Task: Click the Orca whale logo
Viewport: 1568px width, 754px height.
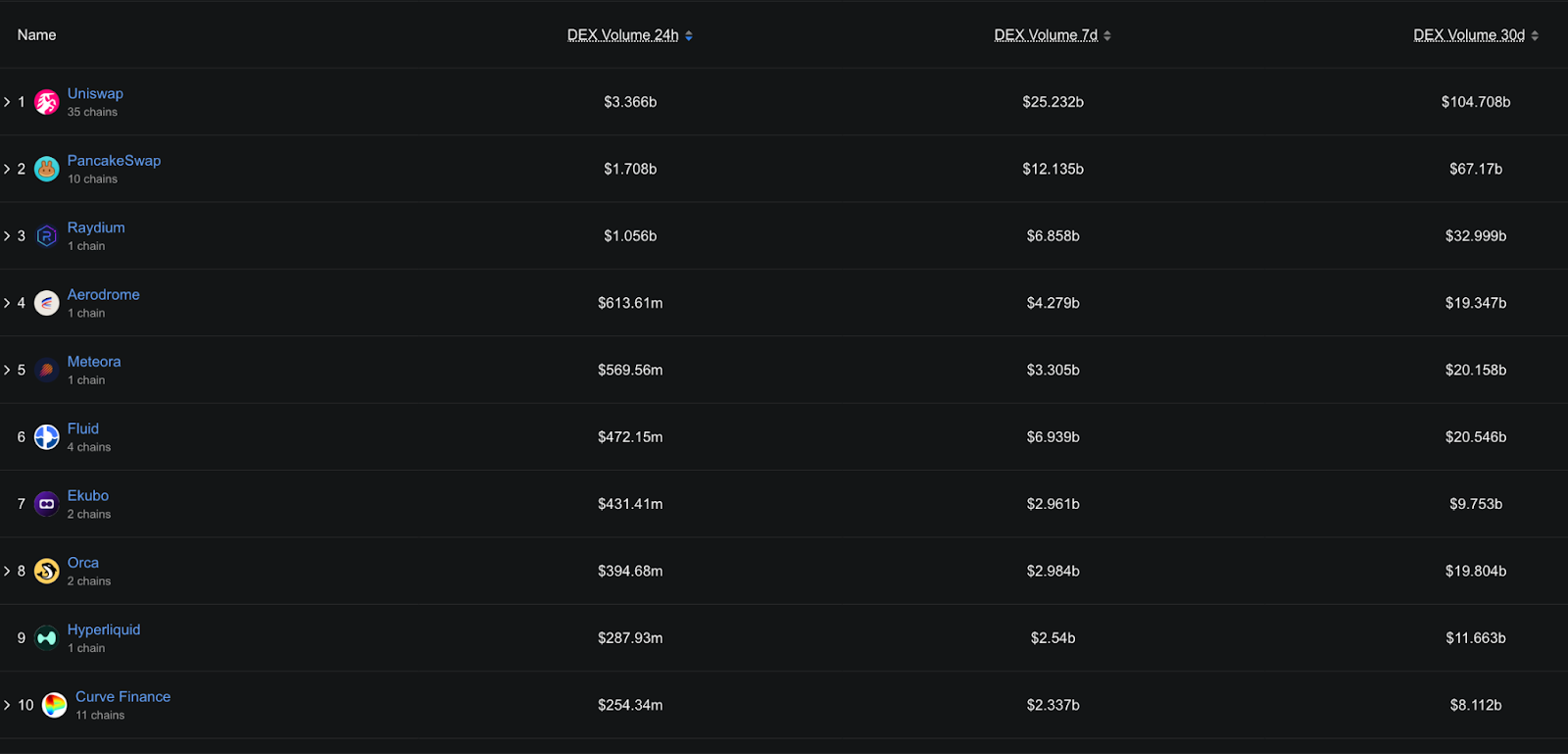Action: coord(46,570)
